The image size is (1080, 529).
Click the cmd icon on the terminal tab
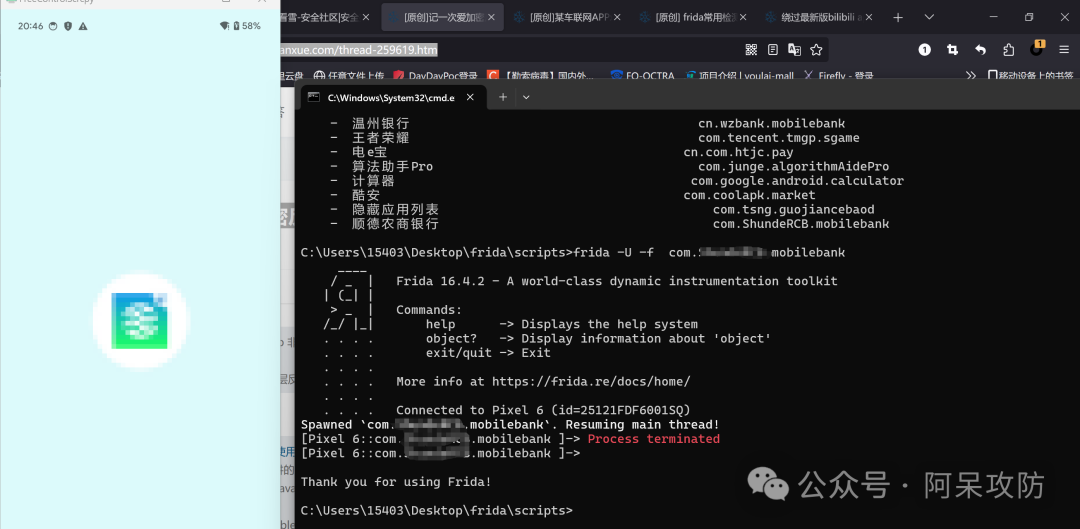click(313, 97)
